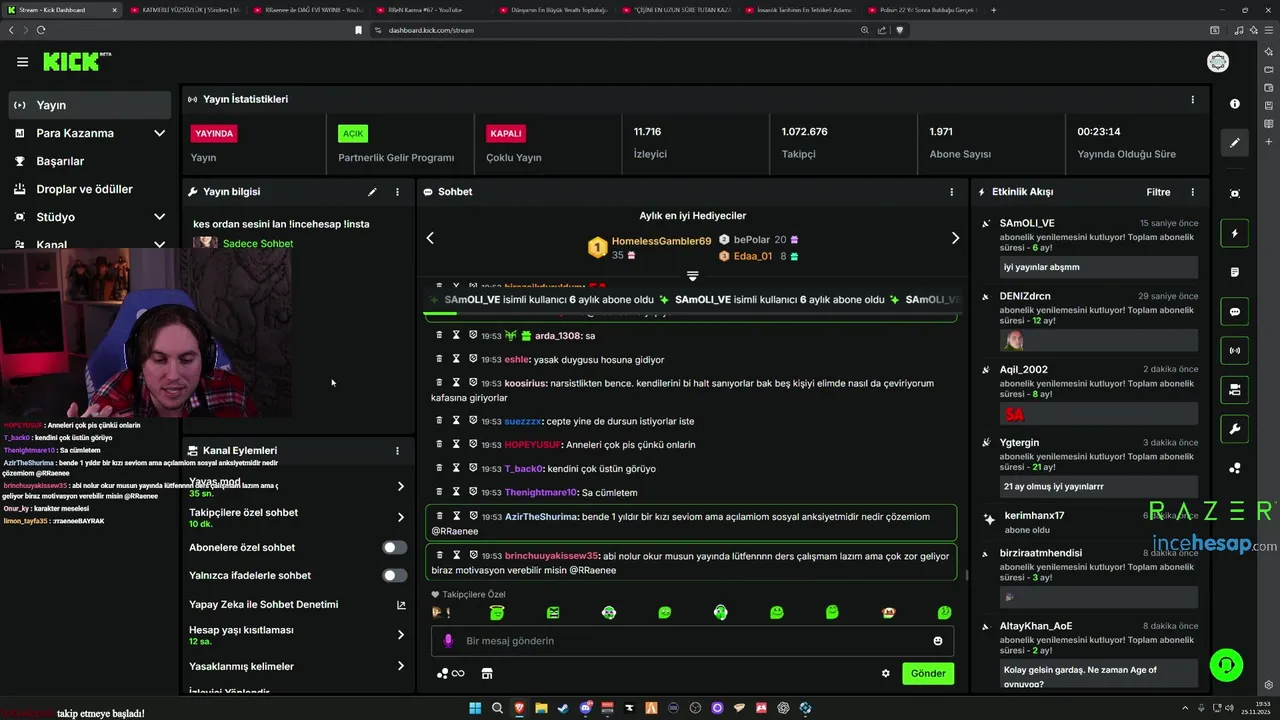Open chat settings gear icon
Image resolution: width=1280 pixels, height=720 pixels.
885,674
